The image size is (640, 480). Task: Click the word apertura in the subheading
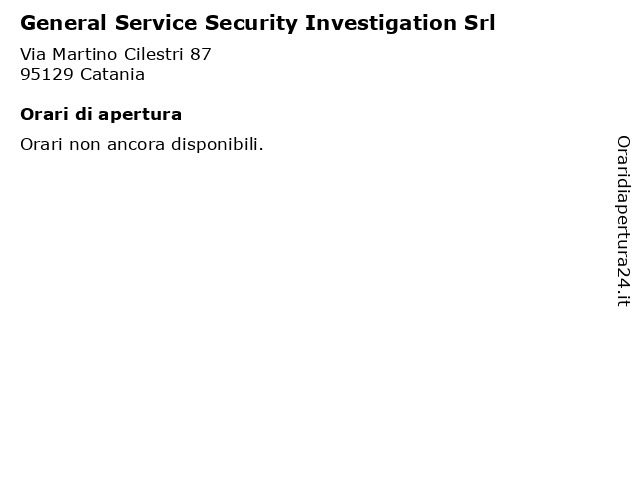click(140, 116)
